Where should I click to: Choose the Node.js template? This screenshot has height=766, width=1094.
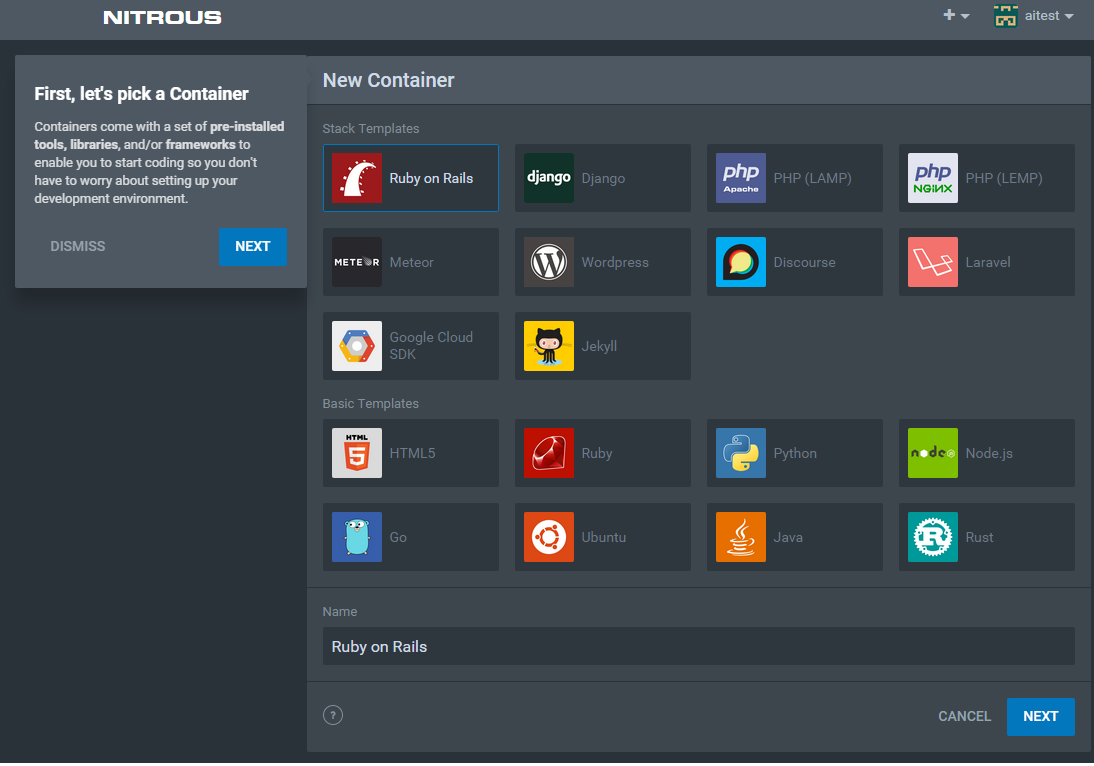(986, 453)
